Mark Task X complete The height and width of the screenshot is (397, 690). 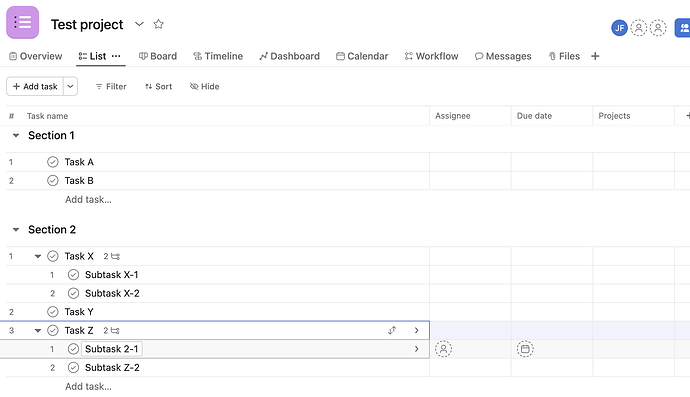pyautogui.click(x=53, y=256)
